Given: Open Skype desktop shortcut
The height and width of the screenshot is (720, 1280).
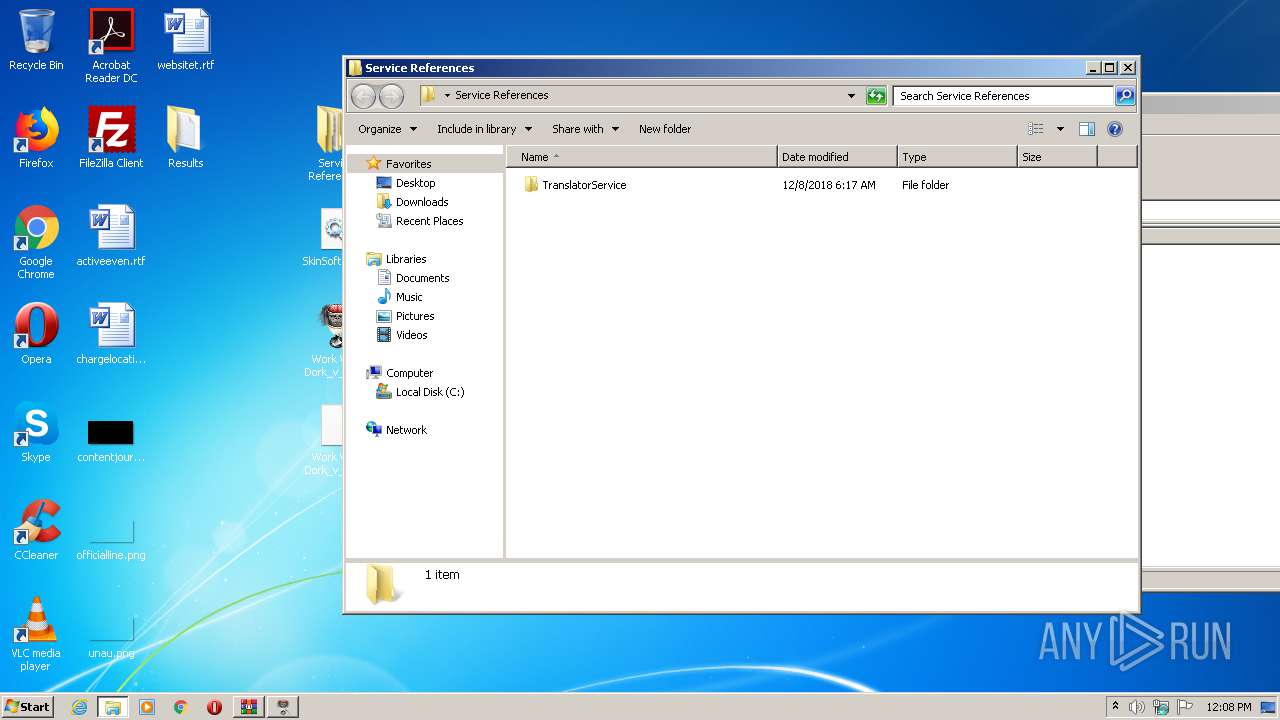Looking at the screenshot, I should coord(36,432).
